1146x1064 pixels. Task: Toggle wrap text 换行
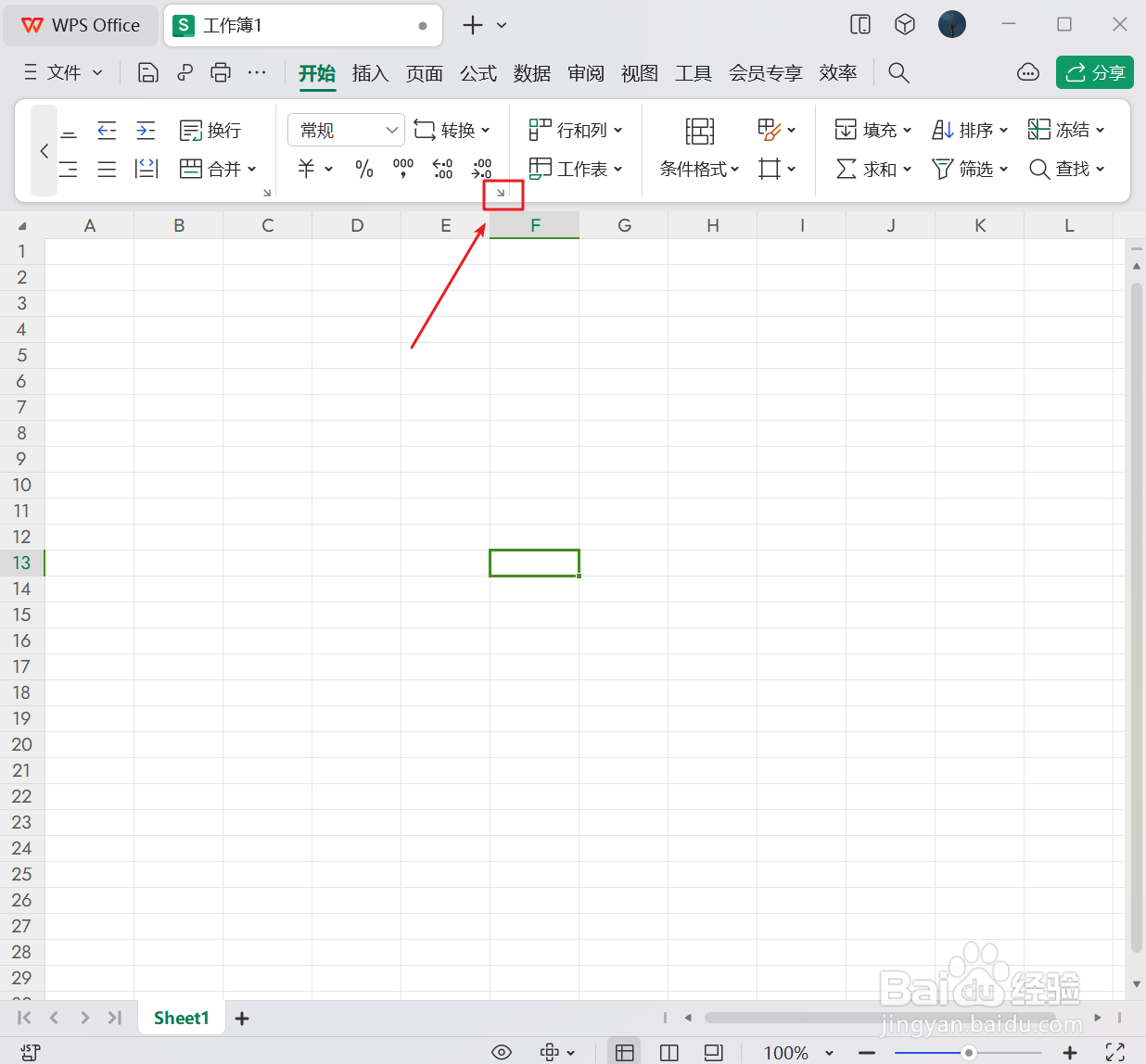click(211, 130)
